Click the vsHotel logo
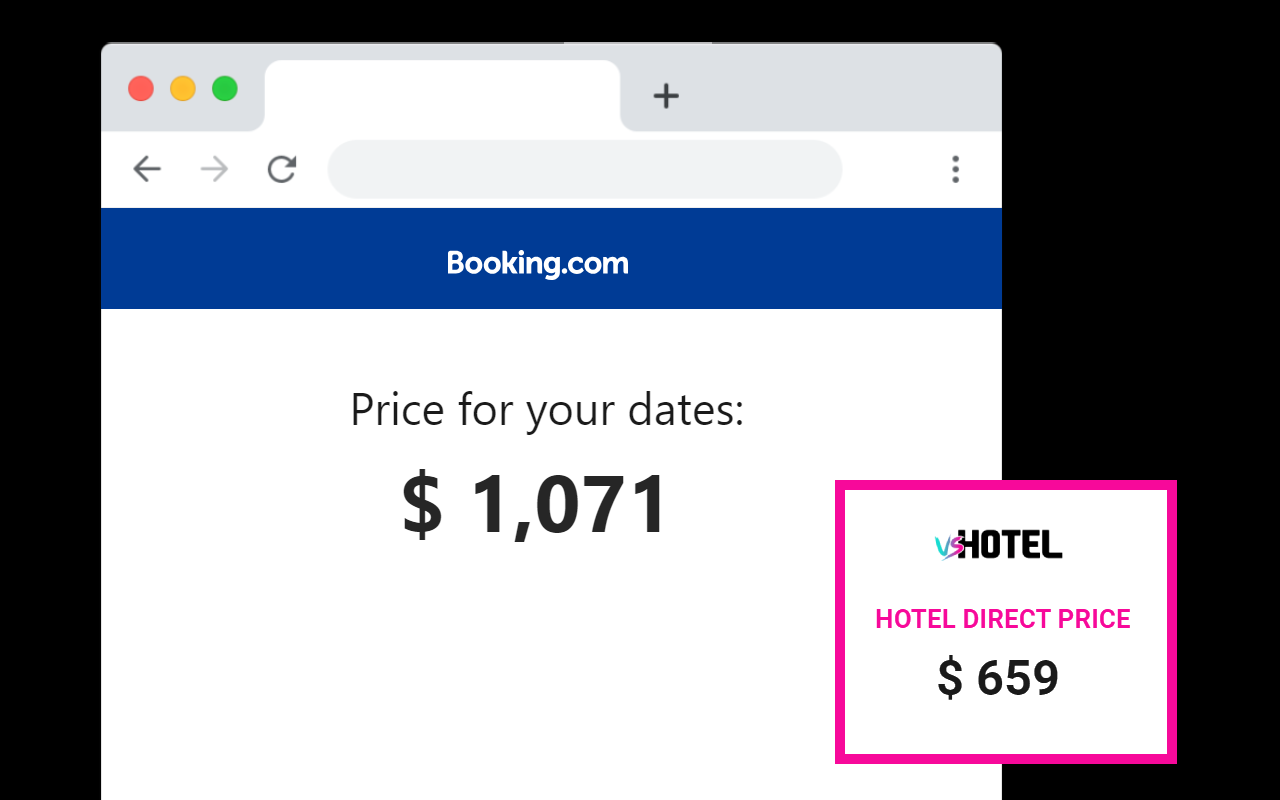Viewport: 1280px width, 800px height. click(999, 545)
